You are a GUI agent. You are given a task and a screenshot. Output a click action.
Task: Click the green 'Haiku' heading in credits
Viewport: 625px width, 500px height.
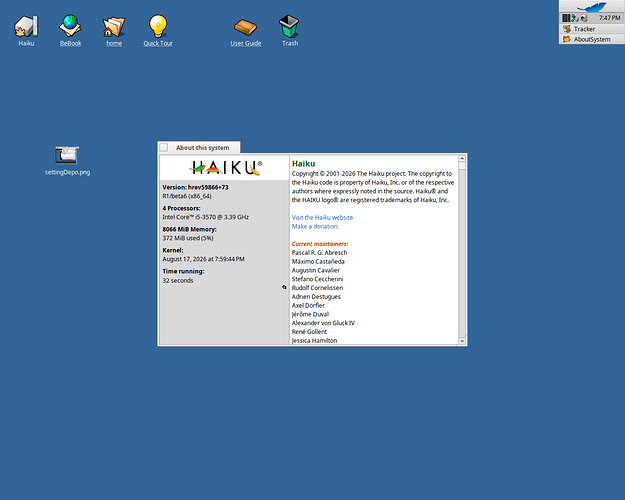[303, 163]
